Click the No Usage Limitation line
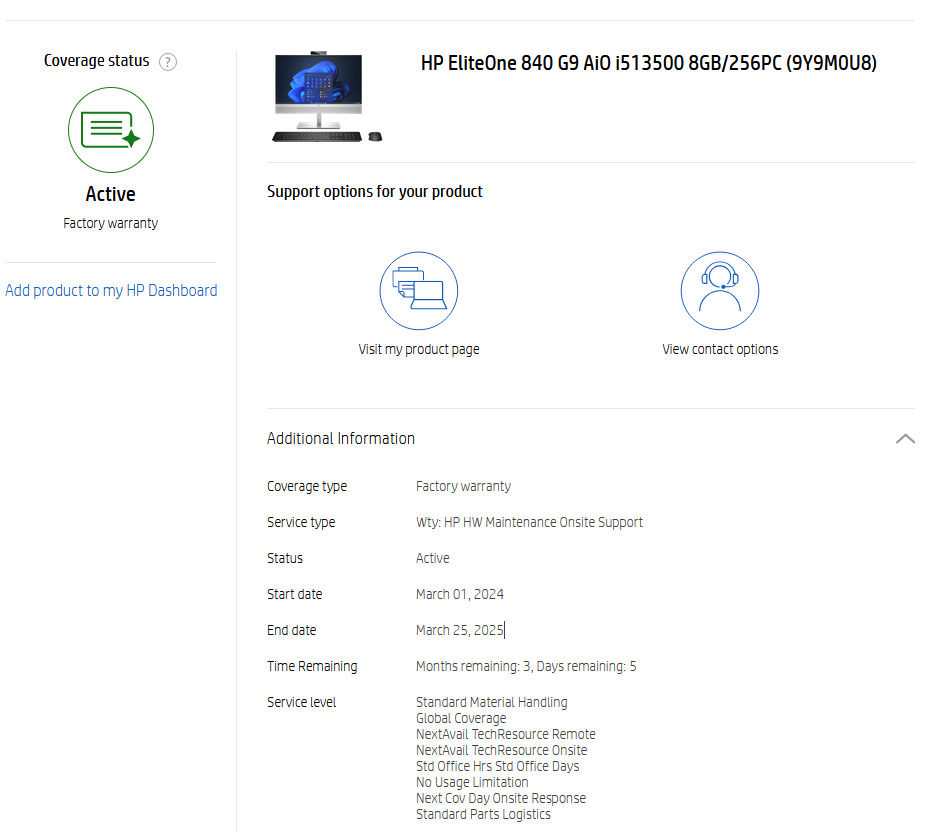Image resolution: width=939 pixels, height=832 pixels. tap(472, 782)
